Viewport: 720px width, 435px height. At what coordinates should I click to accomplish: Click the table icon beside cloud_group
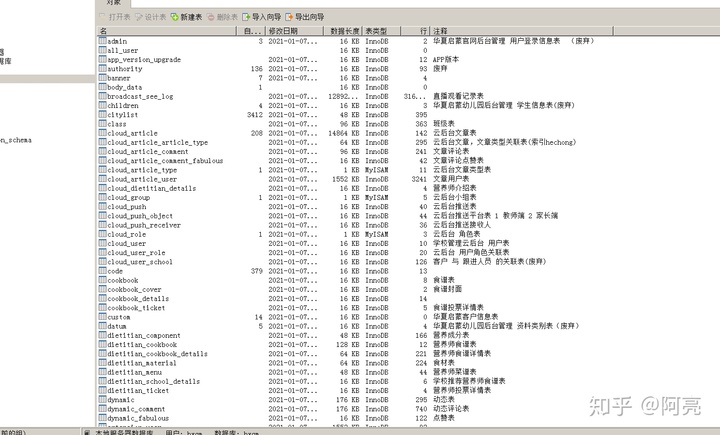point(102,197)
